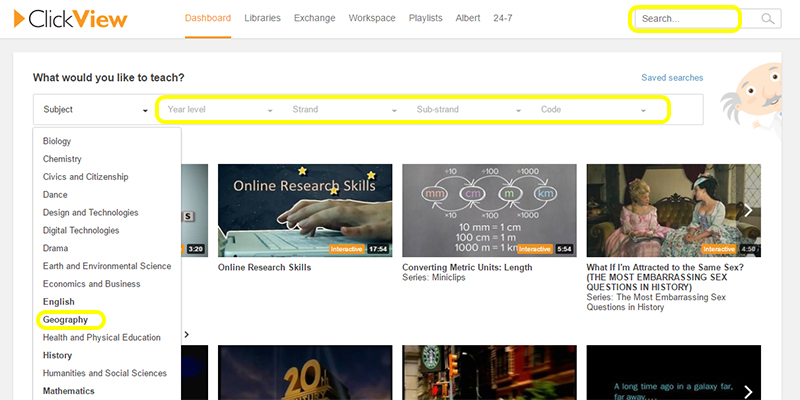
Task: Click the ClickView logo
Action: pyautogui.click(x=82, y=18)
